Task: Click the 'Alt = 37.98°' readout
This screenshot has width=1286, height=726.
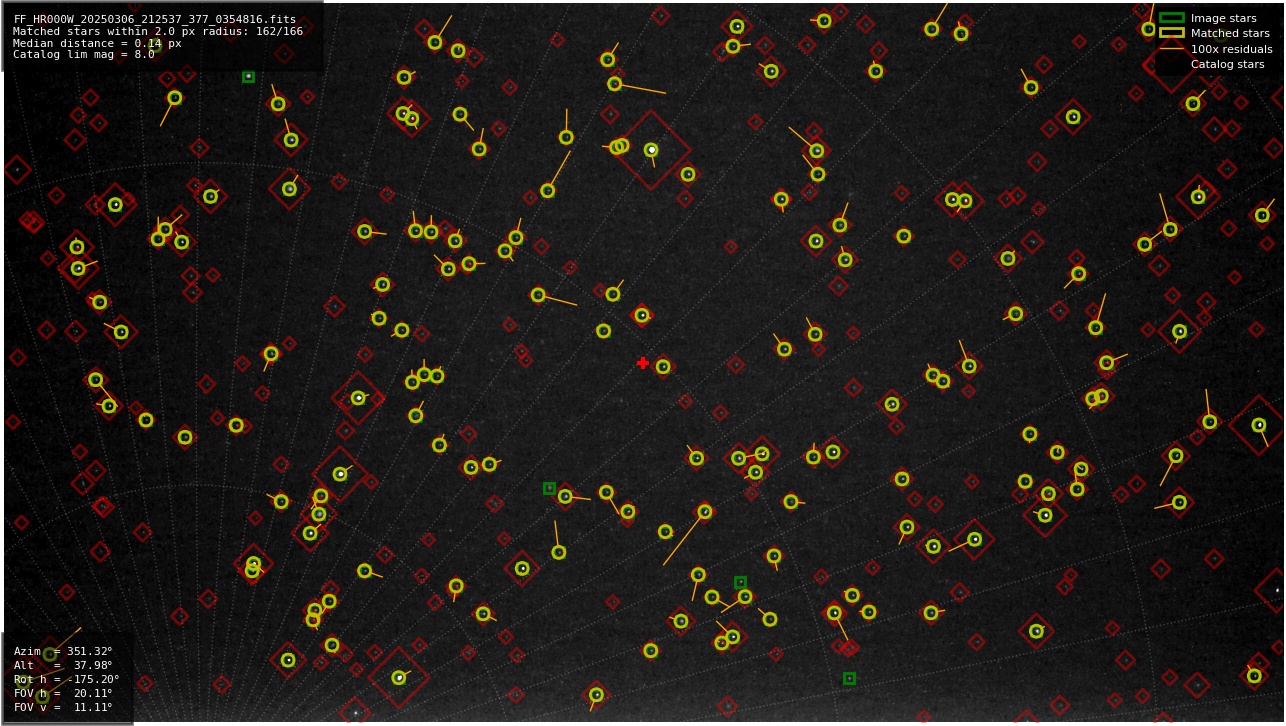Action: click(63, 665)
